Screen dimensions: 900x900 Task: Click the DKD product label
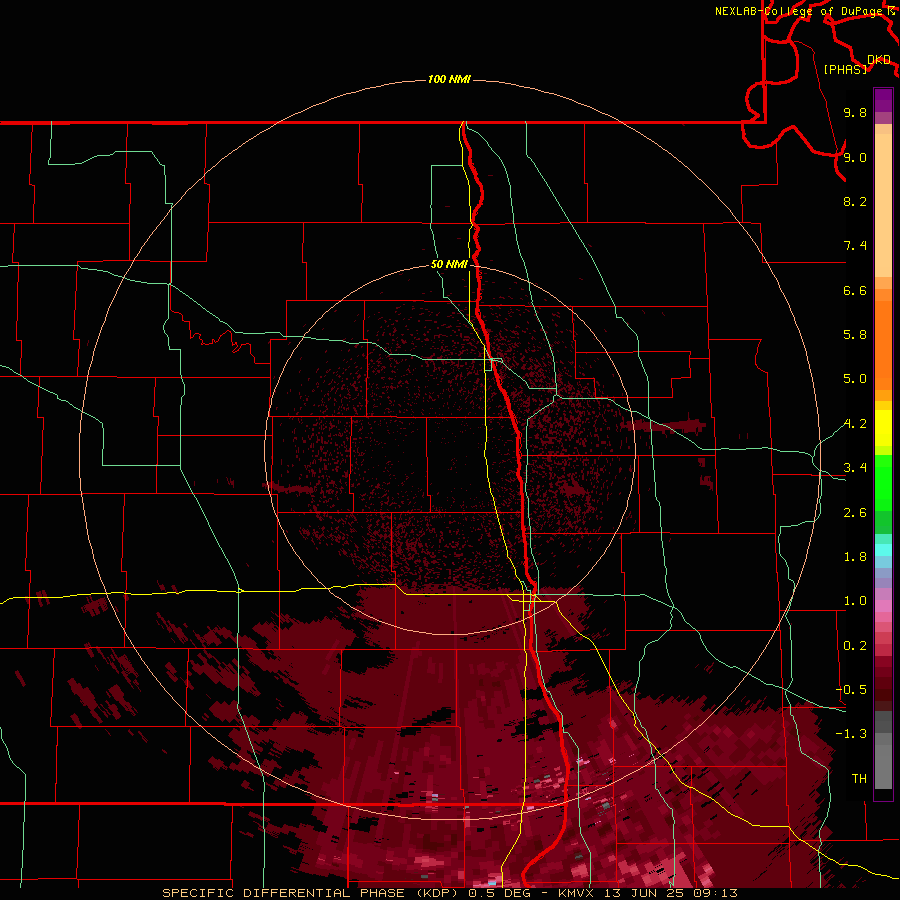coord(879,60)
